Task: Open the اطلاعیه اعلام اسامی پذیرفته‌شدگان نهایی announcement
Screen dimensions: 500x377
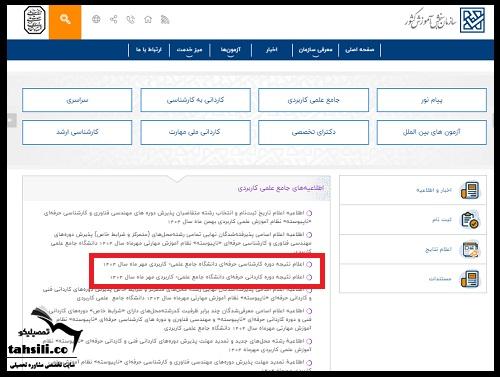Action: tap(181, 243)
